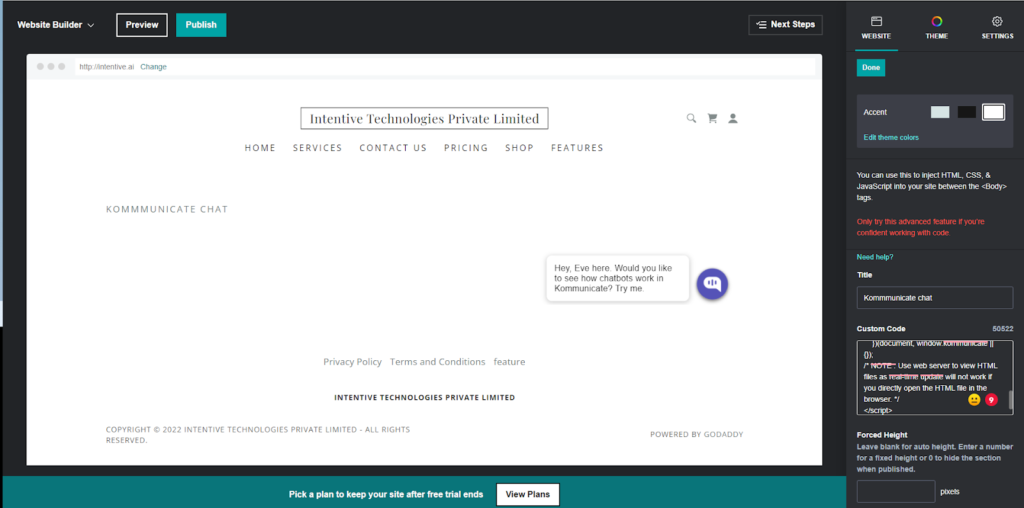1024x508 pixels.
Task: Click the Terms and Conditions footer link
Action: point(438,362)
